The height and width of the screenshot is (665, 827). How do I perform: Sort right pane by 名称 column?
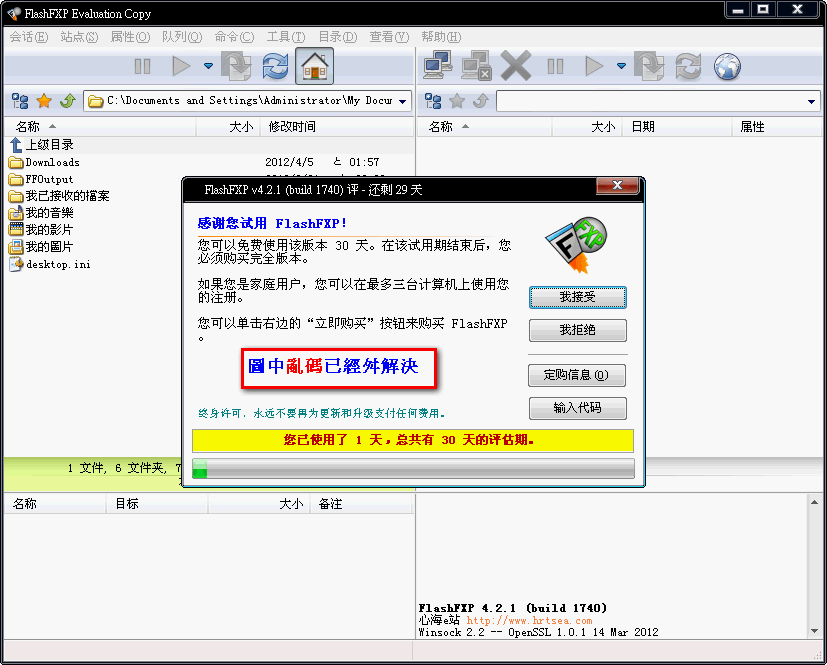(x=485, y=127)
